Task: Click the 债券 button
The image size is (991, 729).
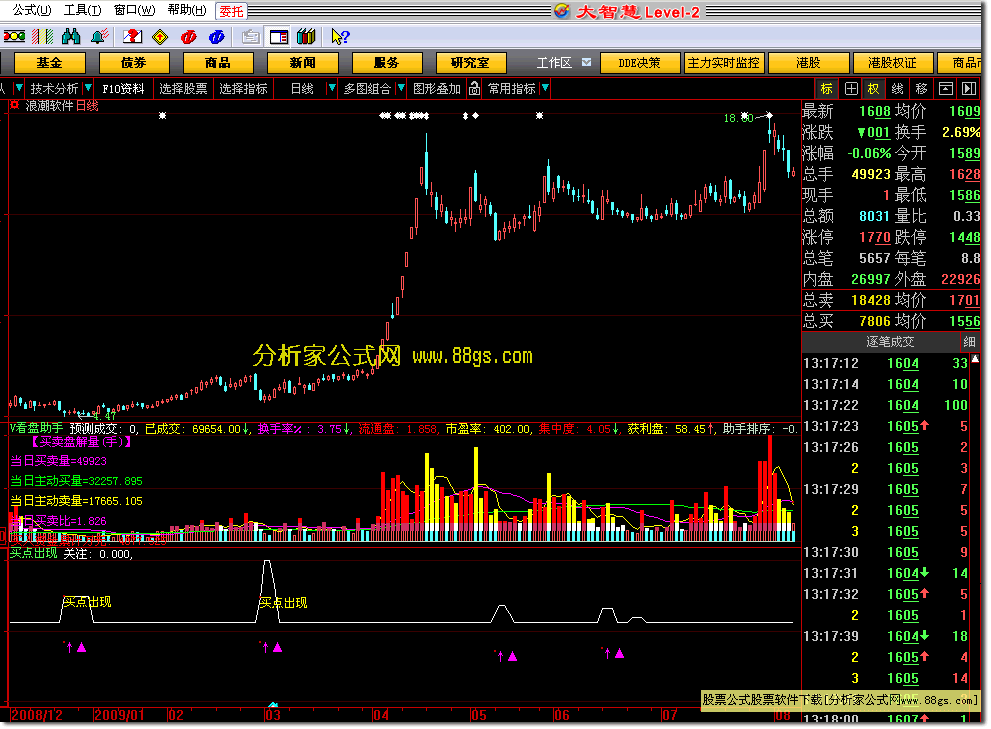Action: [134, 63]
